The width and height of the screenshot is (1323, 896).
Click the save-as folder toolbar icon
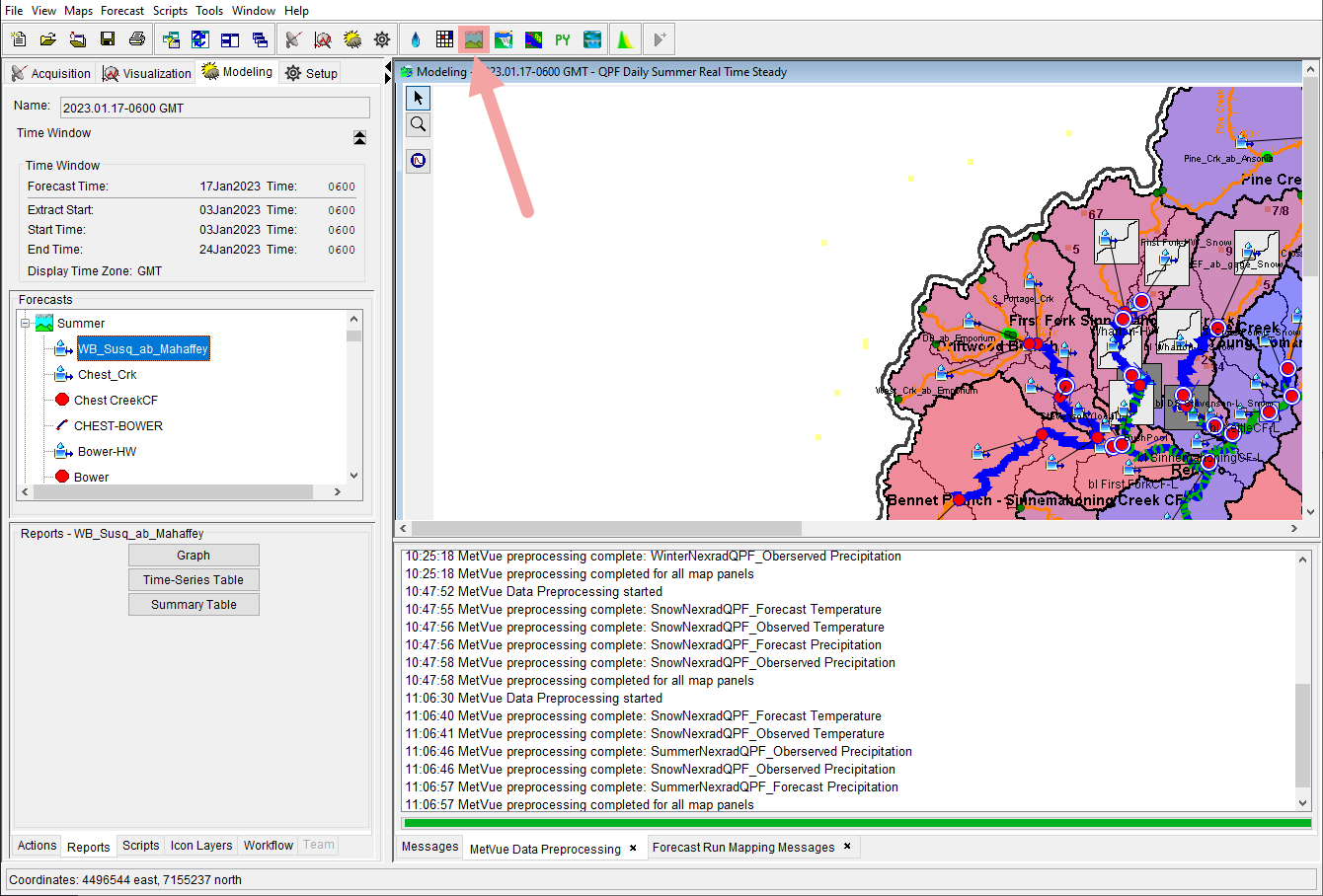pos(78,39)
